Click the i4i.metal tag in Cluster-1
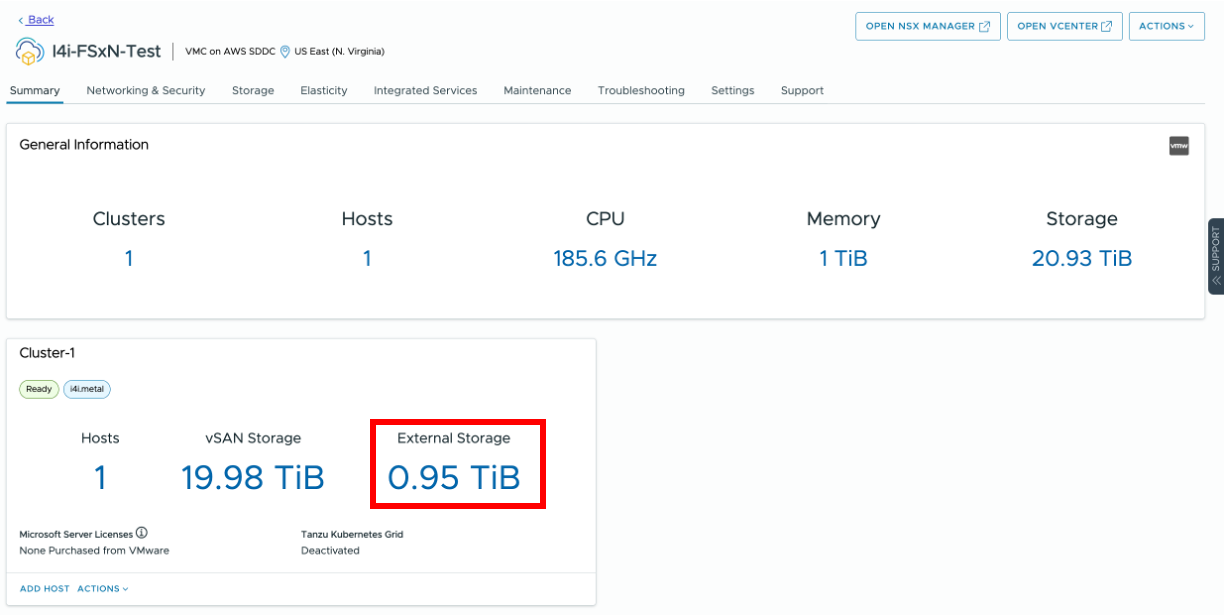 [x=86, y=389]
